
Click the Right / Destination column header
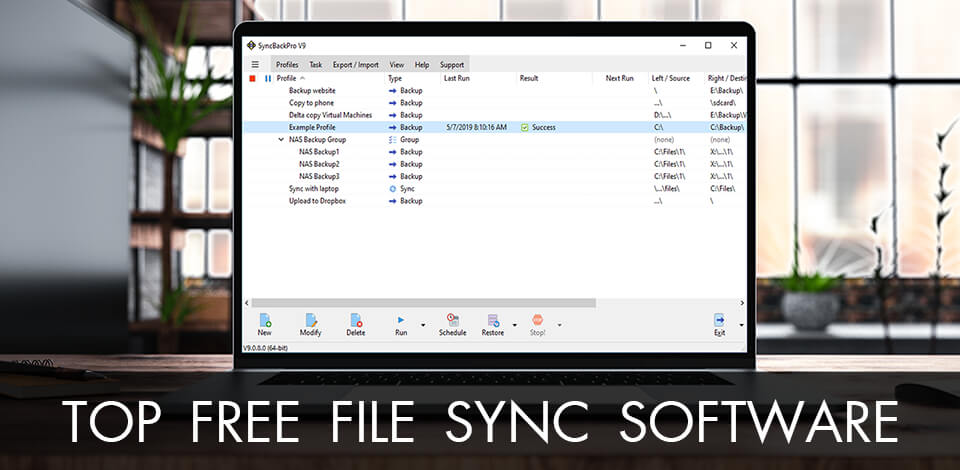(725, 78)
